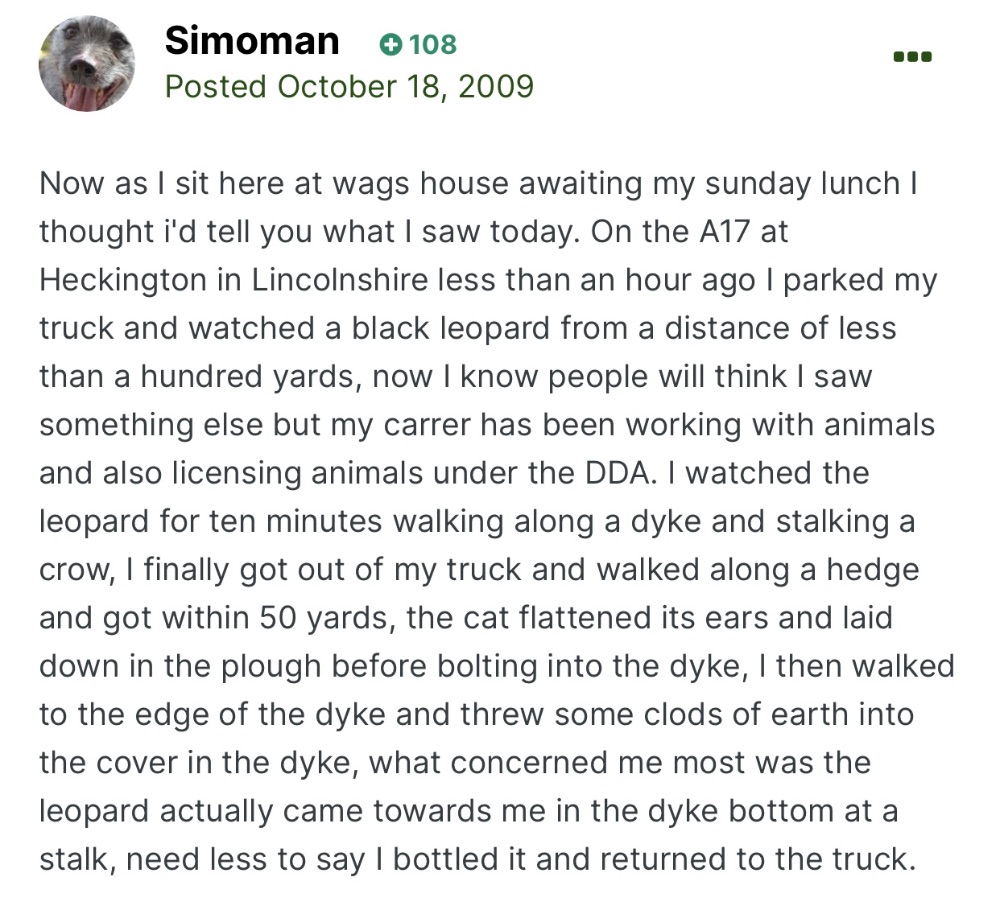This screenshot has width=1000, height=910.
Task: Click the green plus reputation icon
Action: [x=392, y=44]
